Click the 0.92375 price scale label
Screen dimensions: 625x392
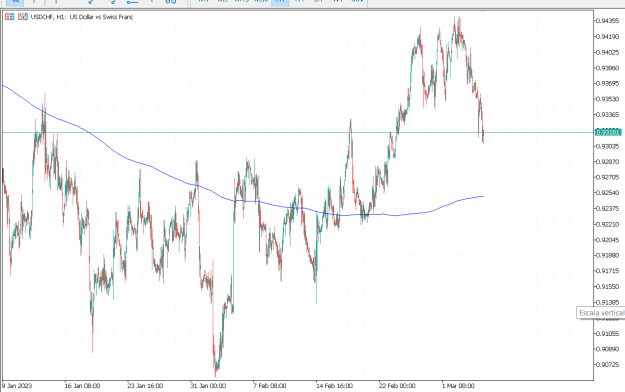click(608, 209)
